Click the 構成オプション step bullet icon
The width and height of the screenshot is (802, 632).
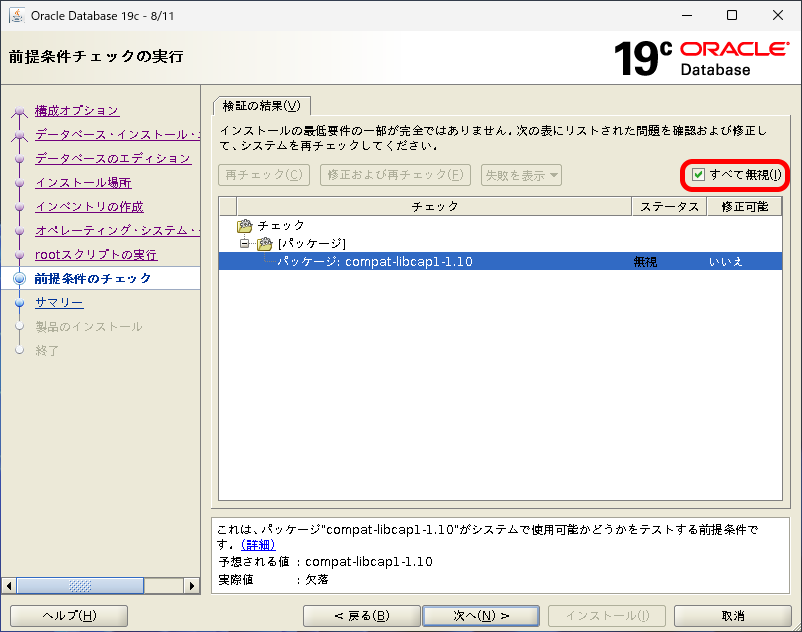coord(19,111)
